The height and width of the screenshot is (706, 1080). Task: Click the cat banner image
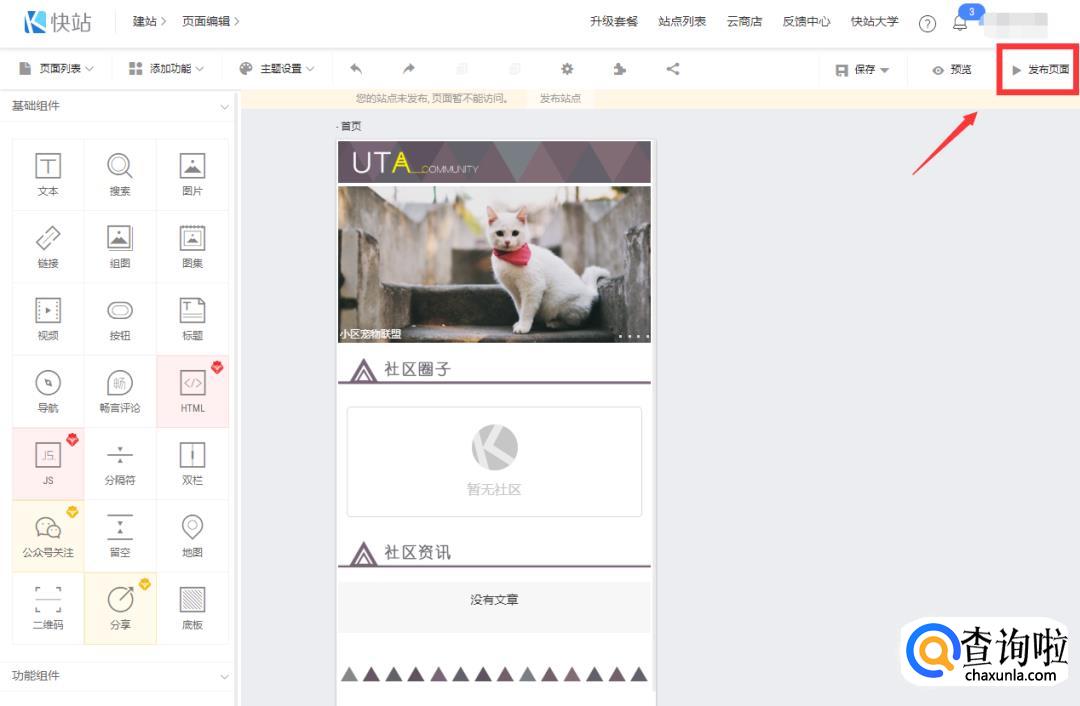(x=494, y=264)
